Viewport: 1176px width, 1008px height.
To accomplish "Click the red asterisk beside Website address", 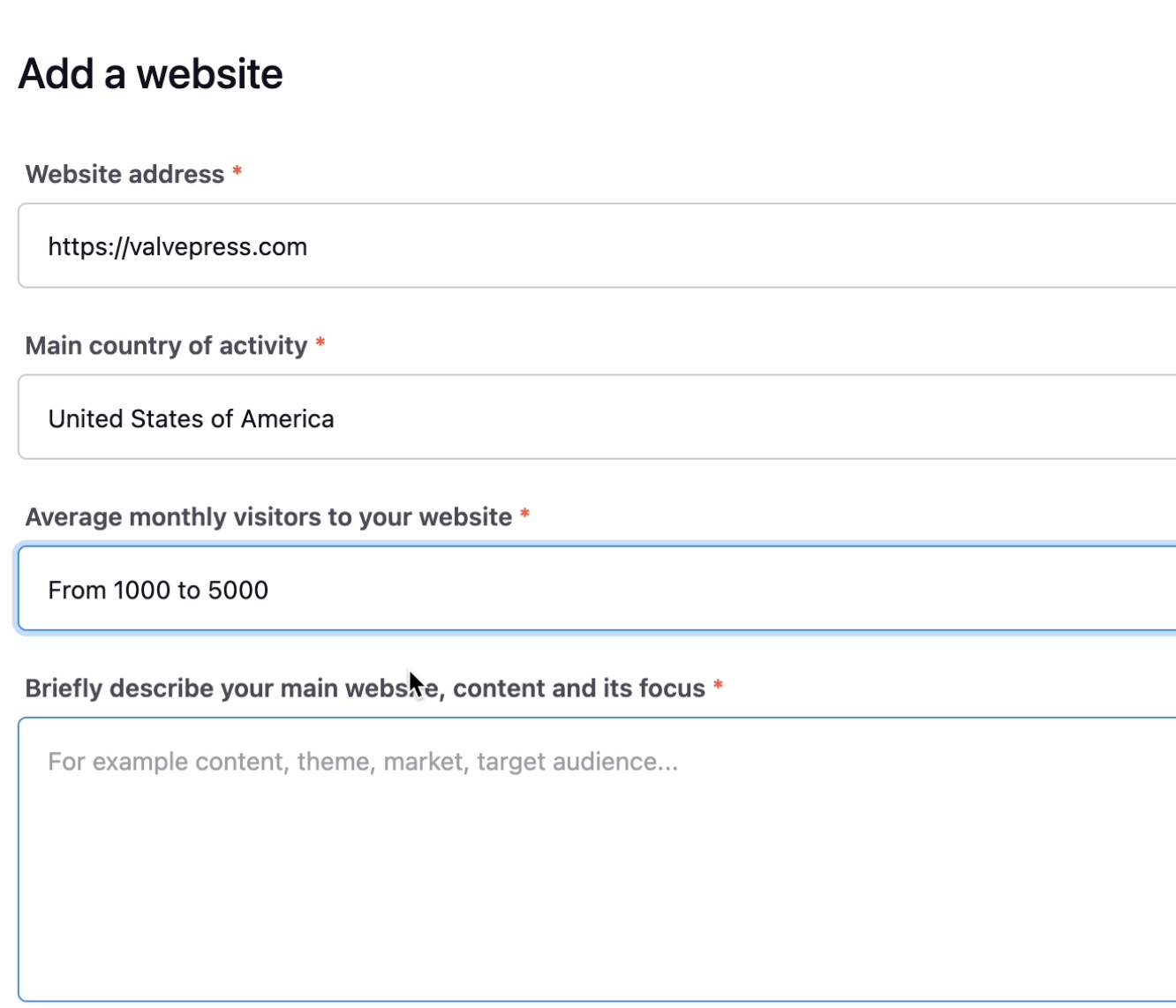I will point(237,172).
